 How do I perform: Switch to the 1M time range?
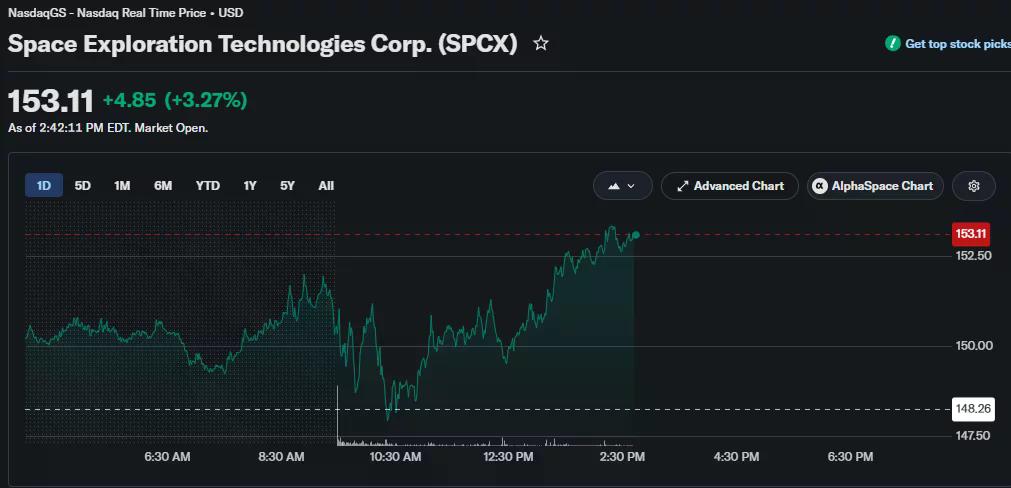click(x=122, y=186)
